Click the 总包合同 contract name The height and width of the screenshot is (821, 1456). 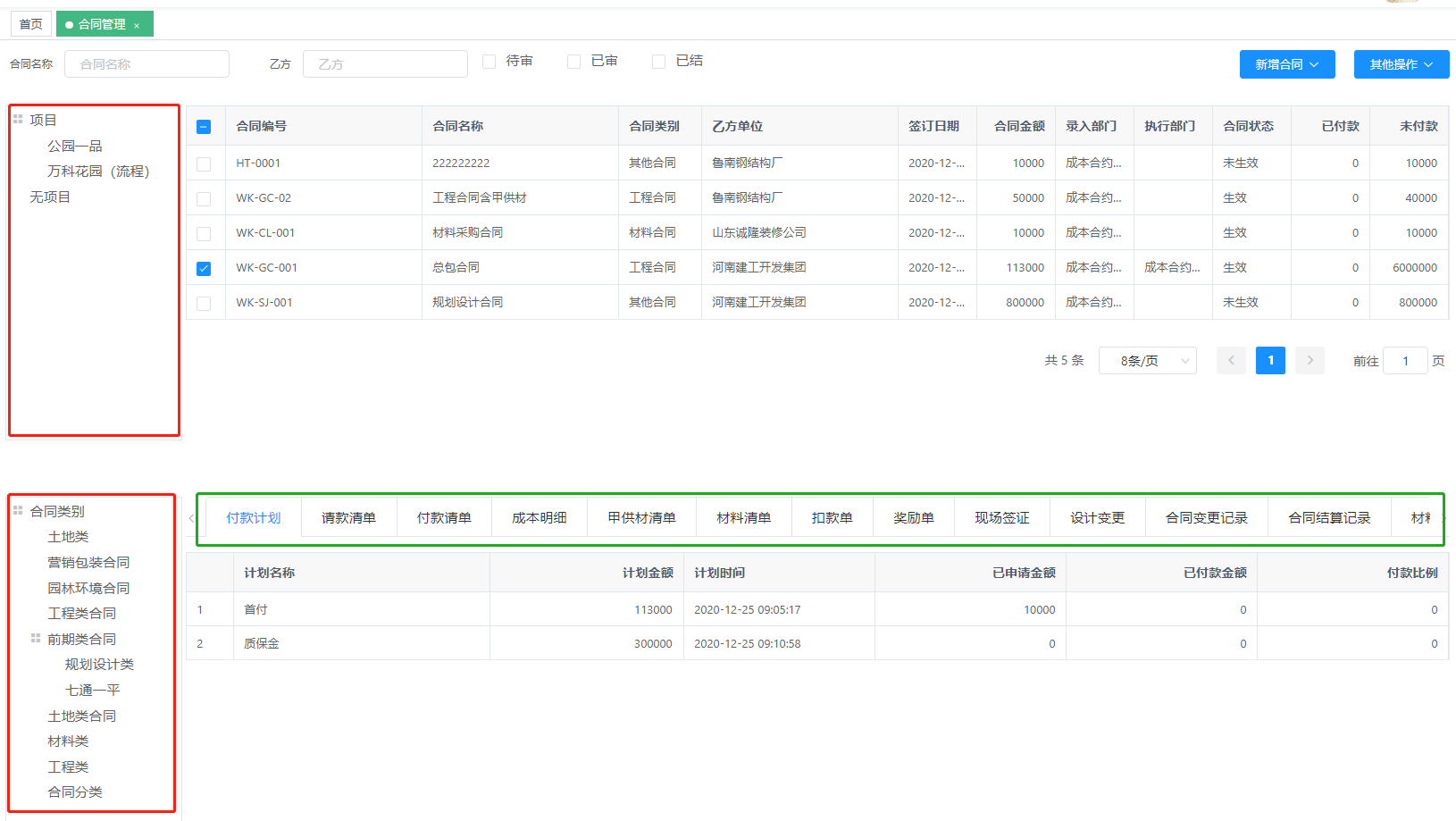pos(456,268)
